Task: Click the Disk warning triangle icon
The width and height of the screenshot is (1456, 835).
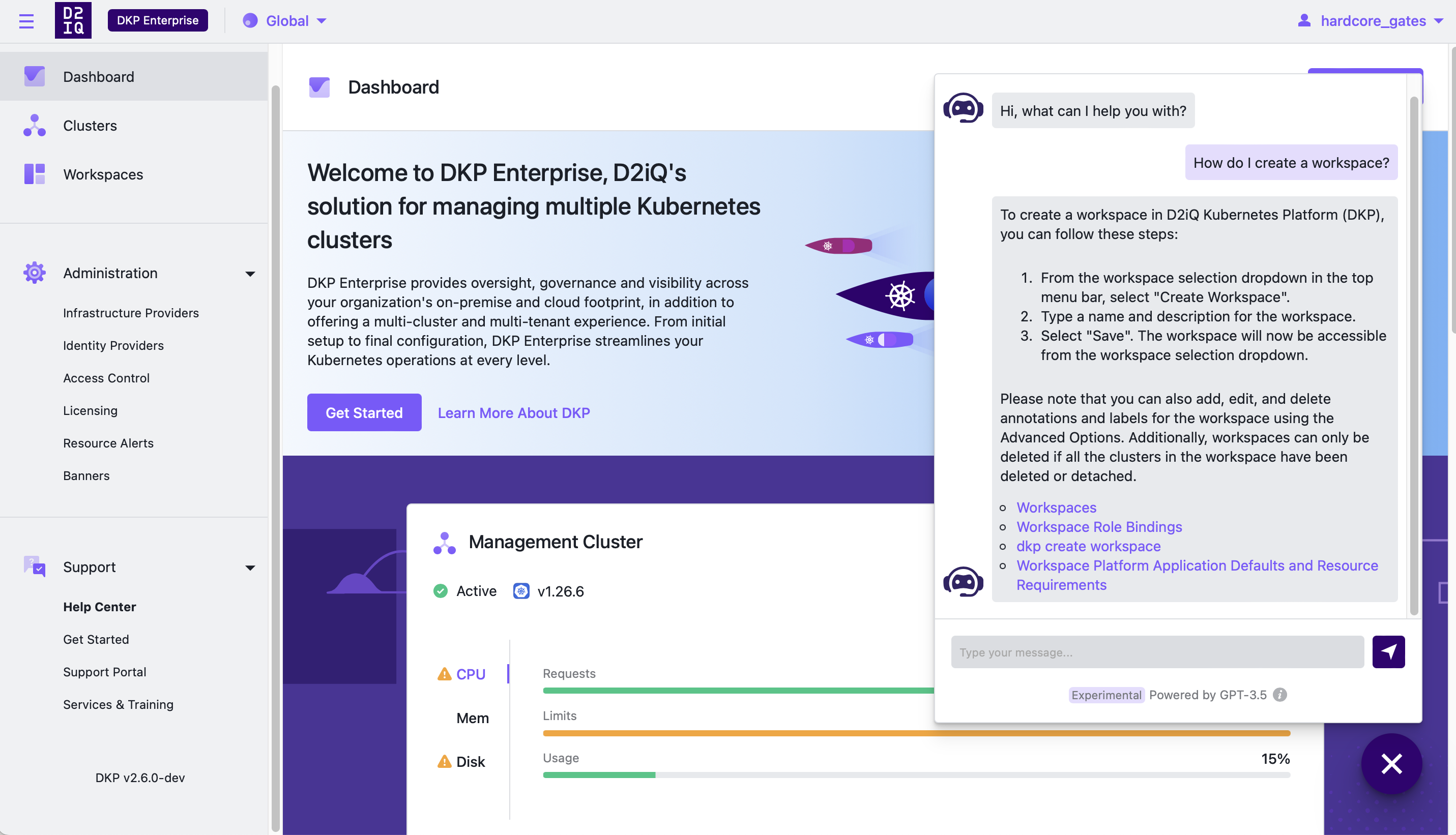Action: click(445, 761)
